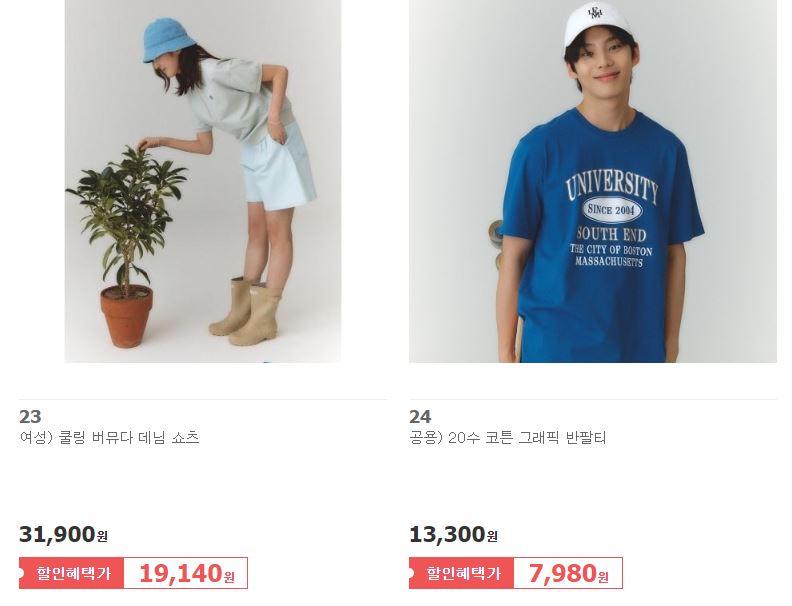Click the white baseball cap in photo
The width and height of the screenshot is (792, 606).
pos(598,26)
